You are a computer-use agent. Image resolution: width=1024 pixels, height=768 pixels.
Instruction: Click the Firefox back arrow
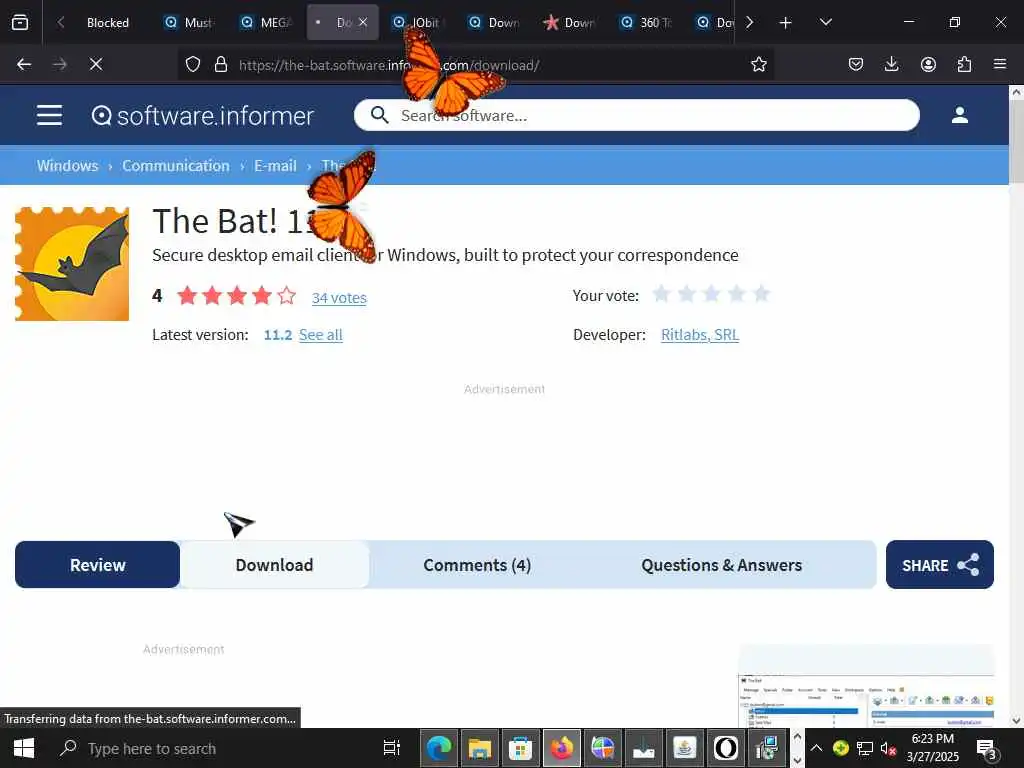(x=24, y=64)
